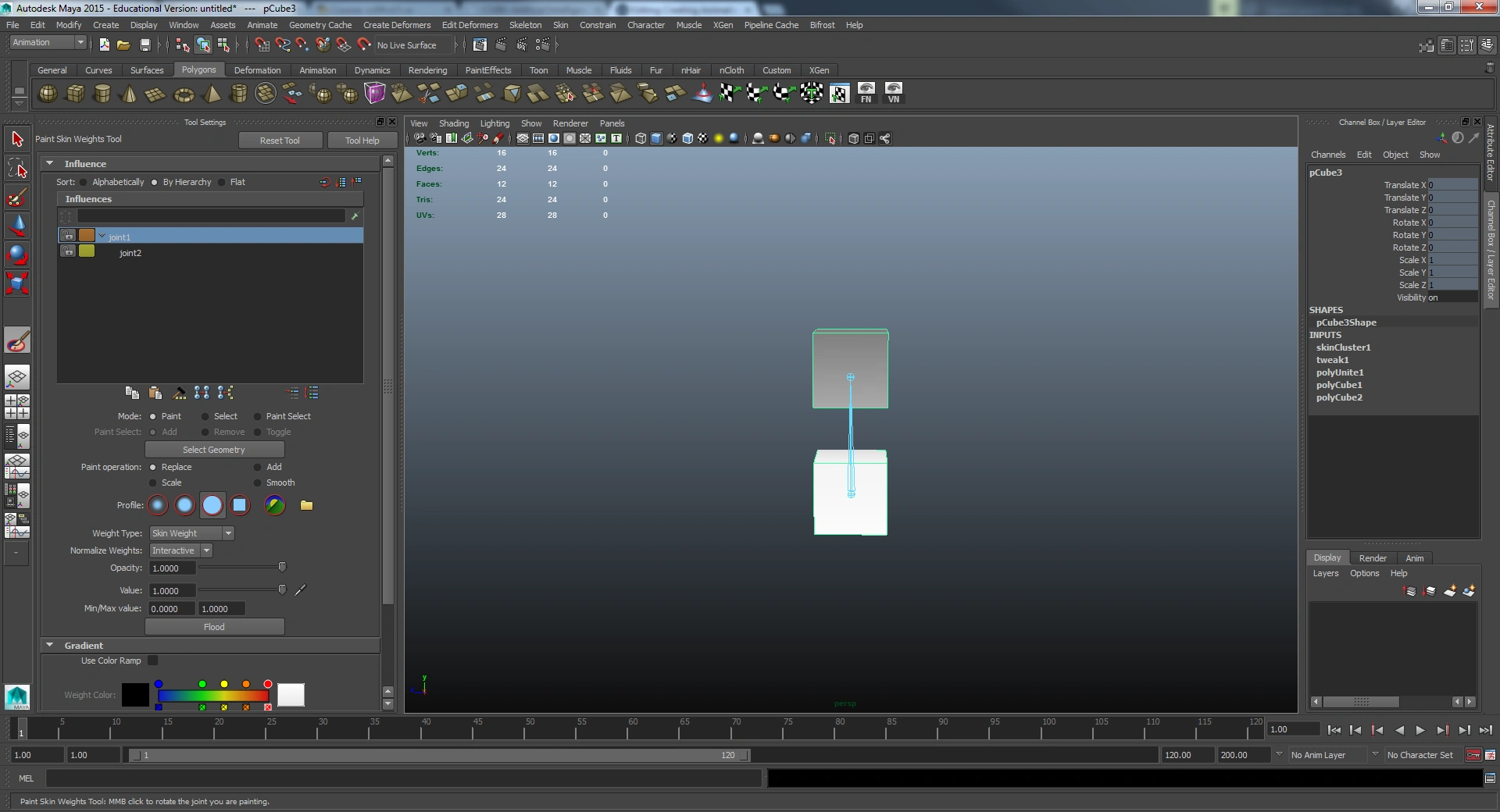
Task: Click the polygon cube shelf icon
Action: tap(75, 94)
